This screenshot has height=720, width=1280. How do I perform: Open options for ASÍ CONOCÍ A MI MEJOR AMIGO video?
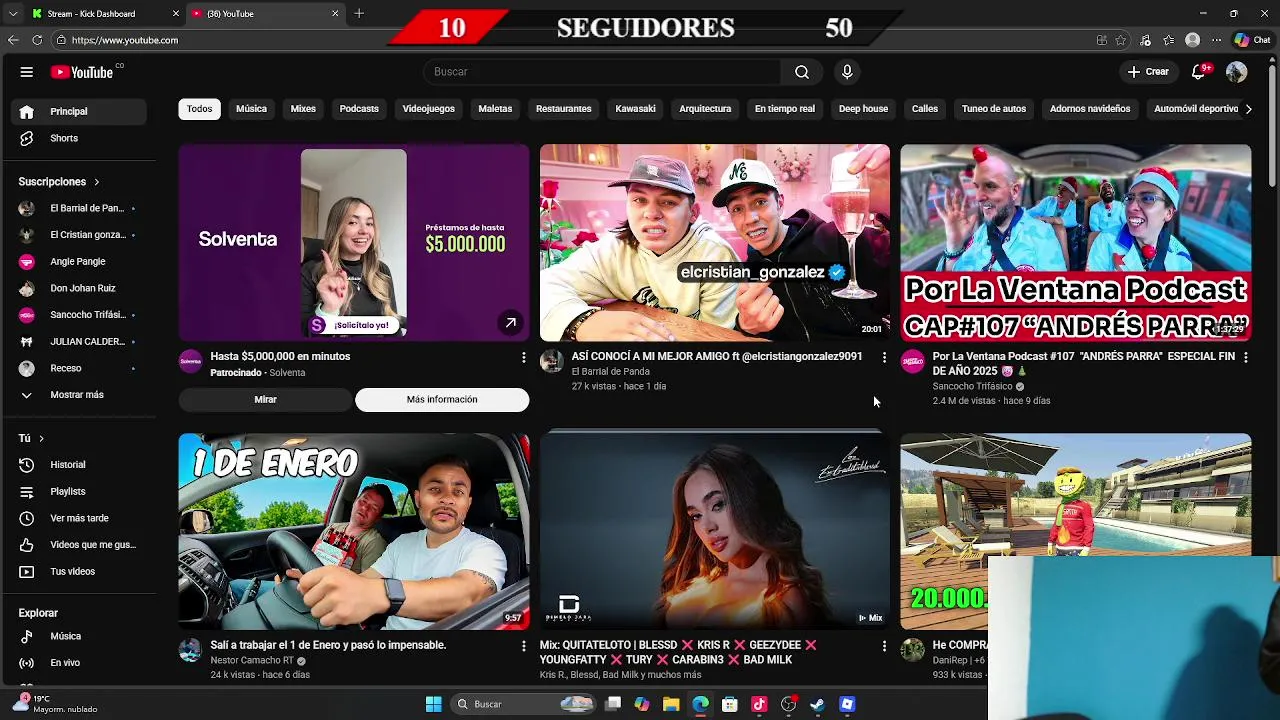(x=884, y=357)
